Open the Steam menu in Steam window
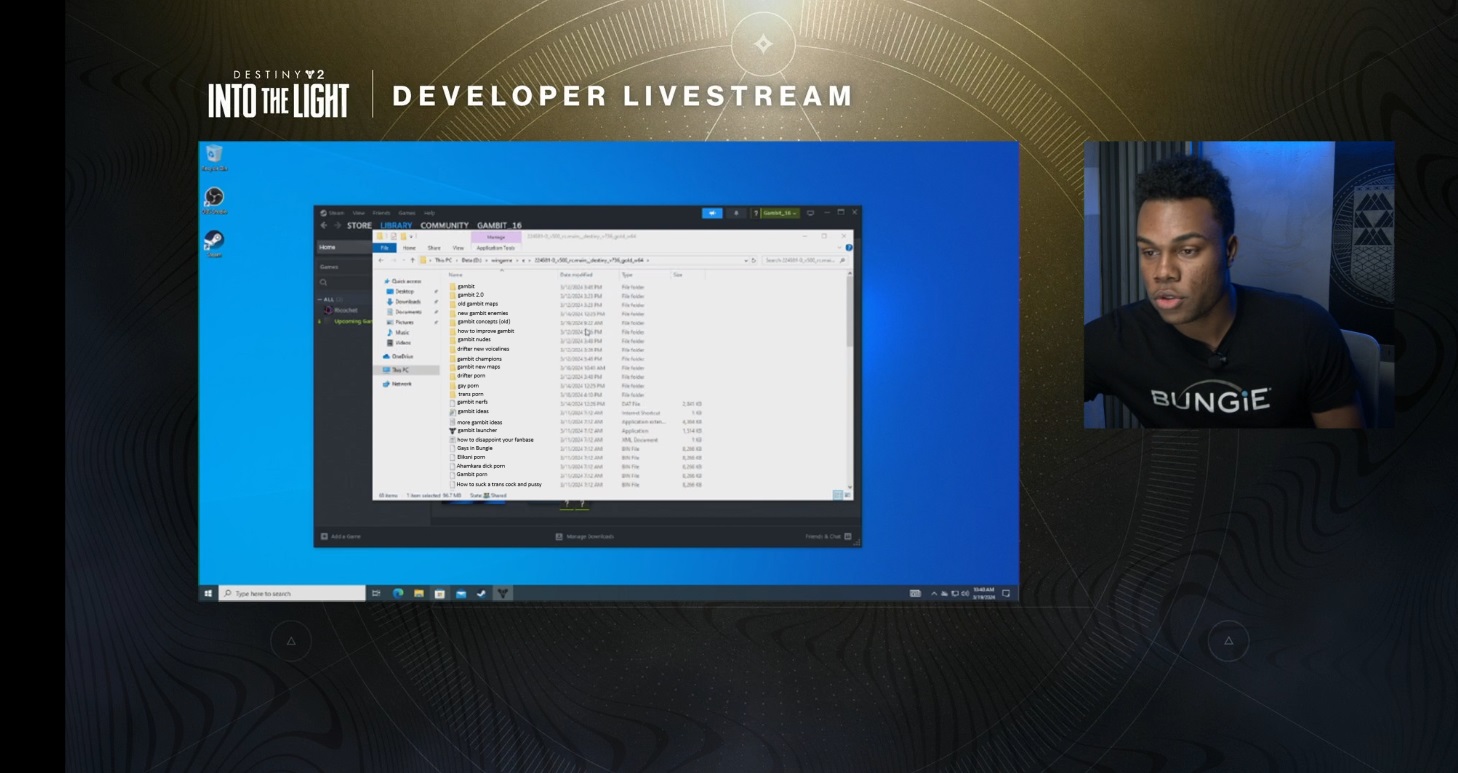Image resolution: width=1458 pixels, height=773 pixels. [336, 213]
